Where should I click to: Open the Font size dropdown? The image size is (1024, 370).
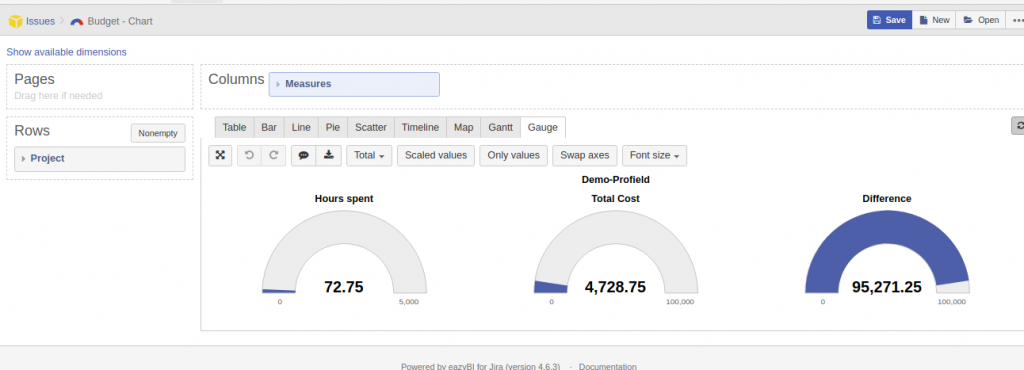click(654, 155)
